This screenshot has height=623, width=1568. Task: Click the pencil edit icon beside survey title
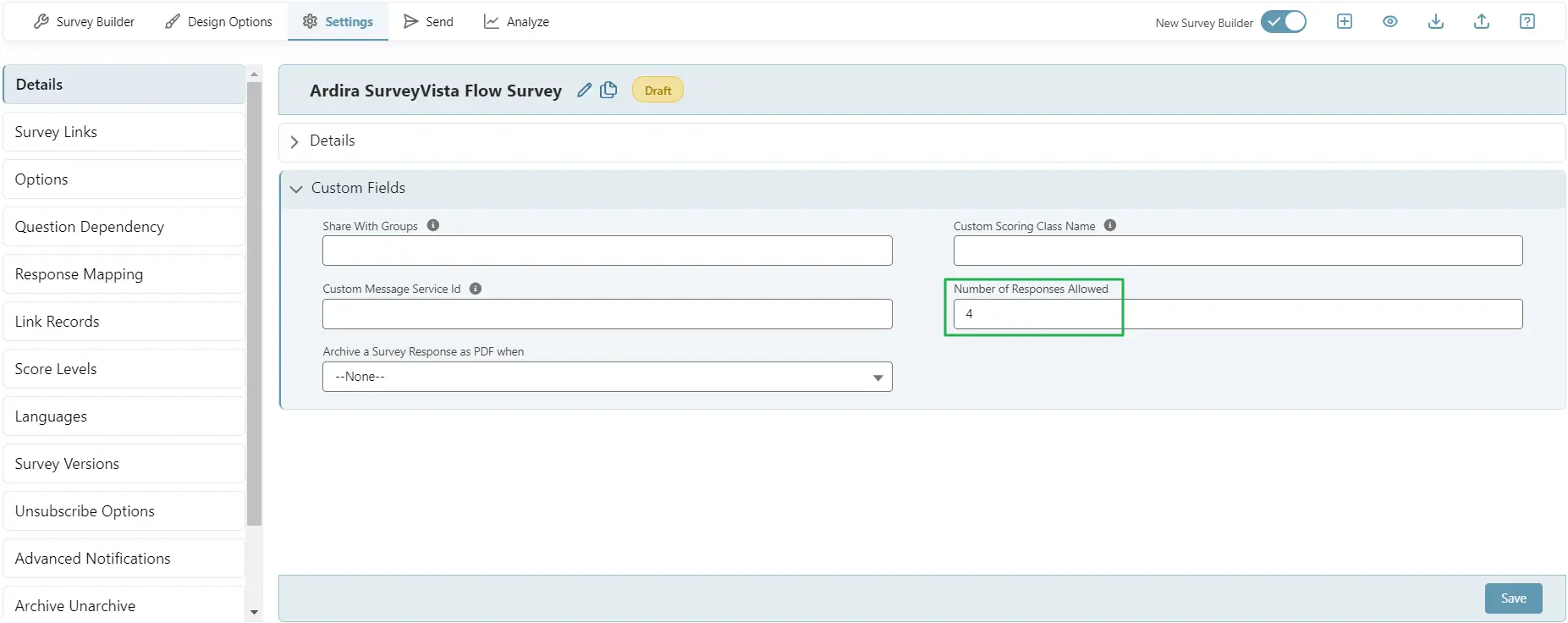click(584, 90)
